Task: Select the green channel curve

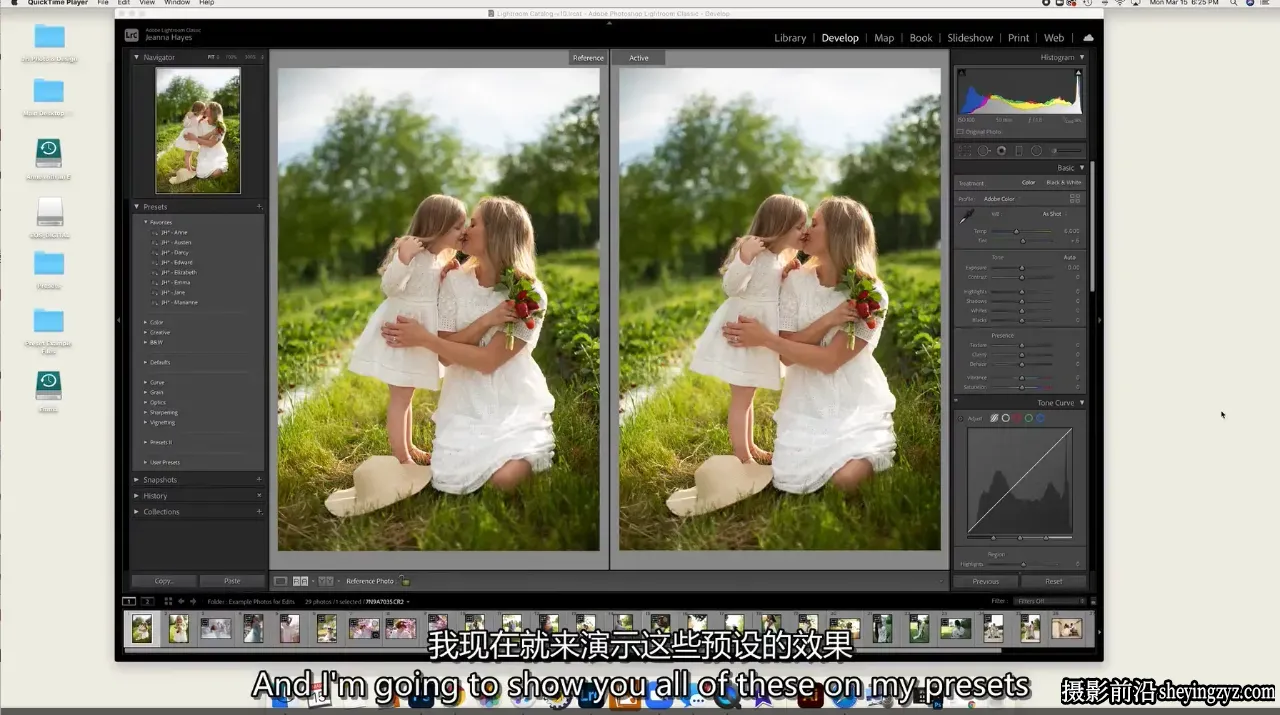Action: [1029, 418]
